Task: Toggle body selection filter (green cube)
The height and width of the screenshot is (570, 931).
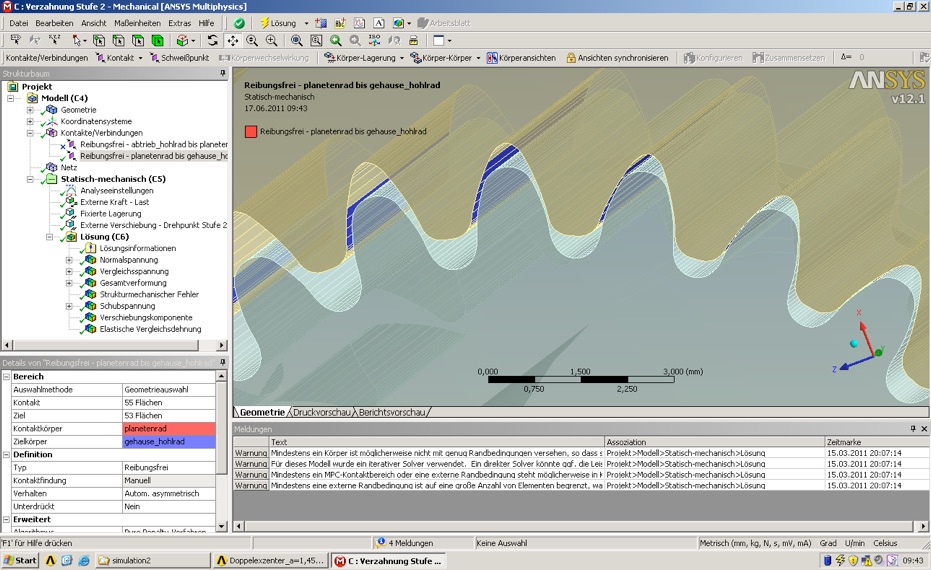Action: point(158,40)
